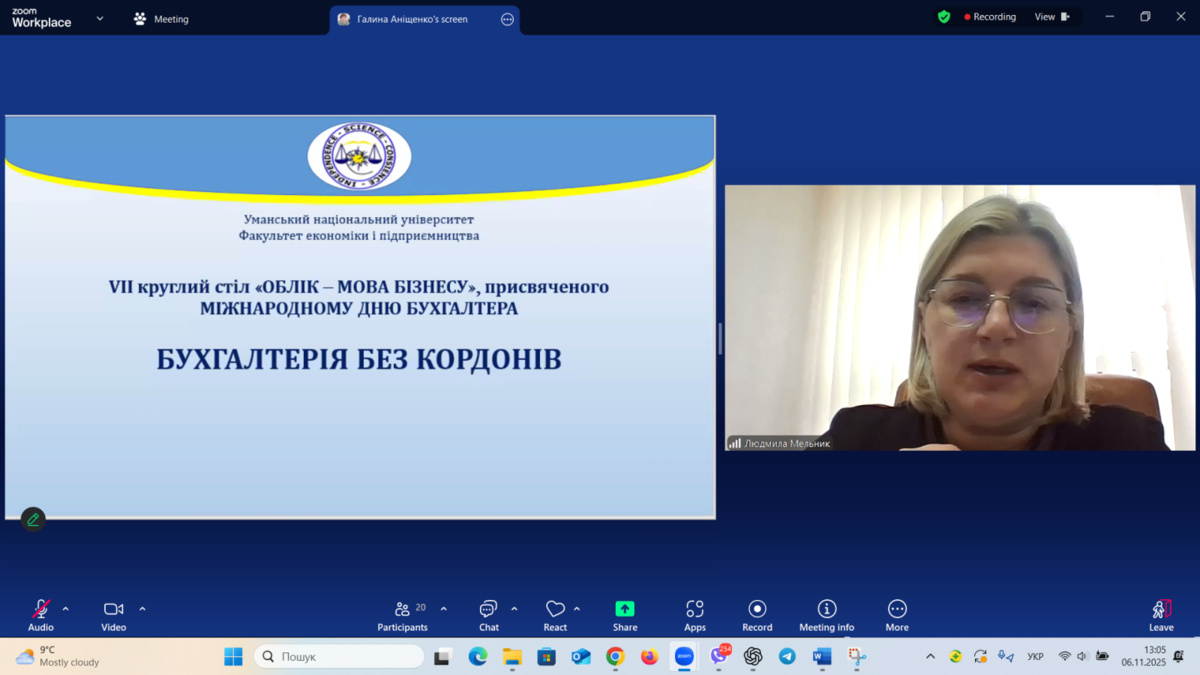Viewport: 1200px width, 675px height.
Task: Click the Windows taskbar search field
Action: pos(340,657)
